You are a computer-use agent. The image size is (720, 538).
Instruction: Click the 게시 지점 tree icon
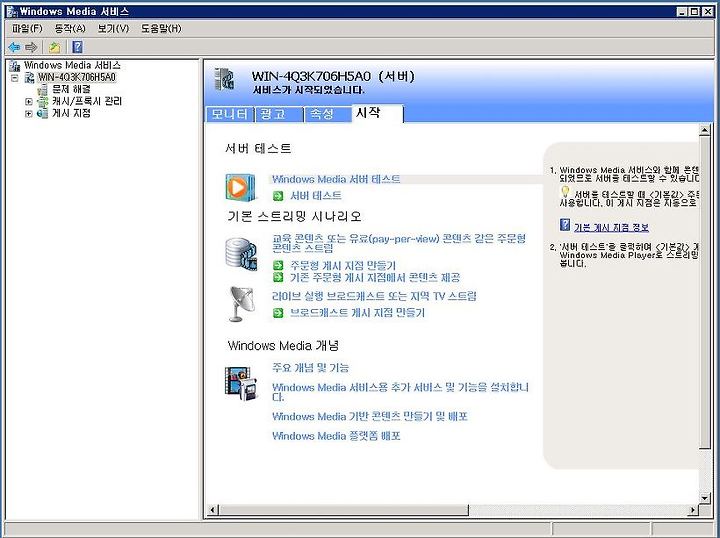point(42,113)
